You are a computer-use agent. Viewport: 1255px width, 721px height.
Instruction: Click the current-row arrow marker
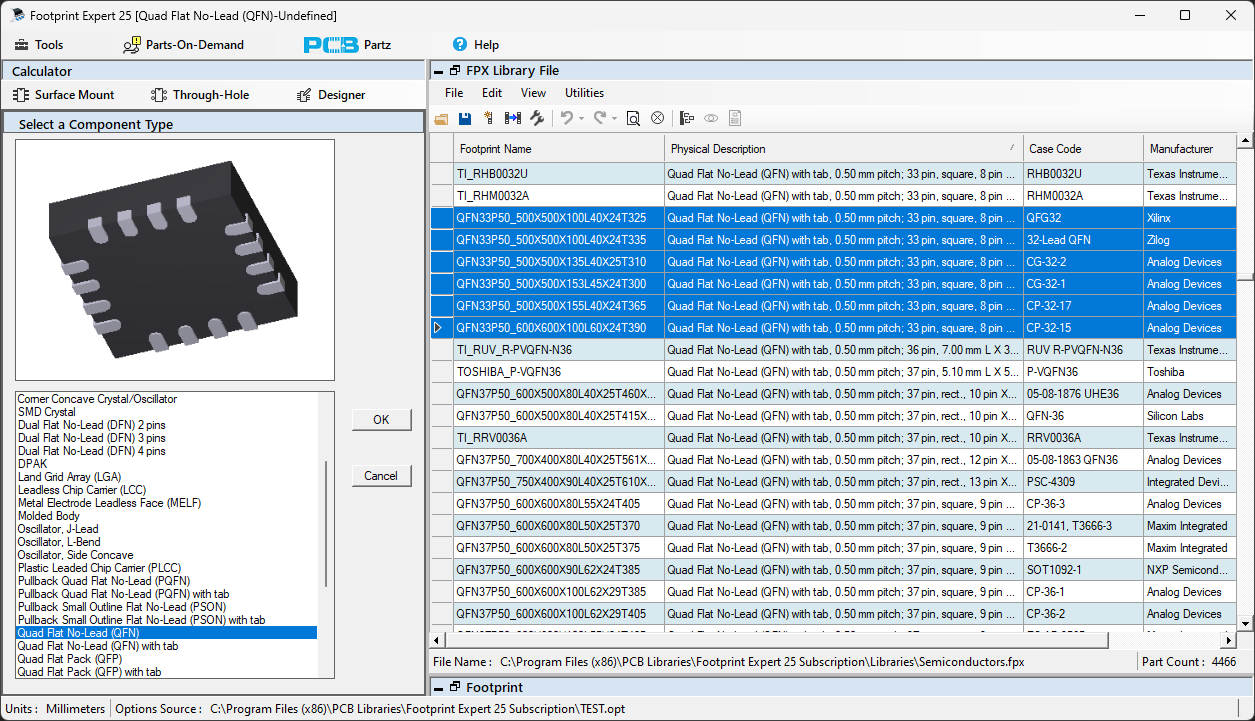(438, 328)
